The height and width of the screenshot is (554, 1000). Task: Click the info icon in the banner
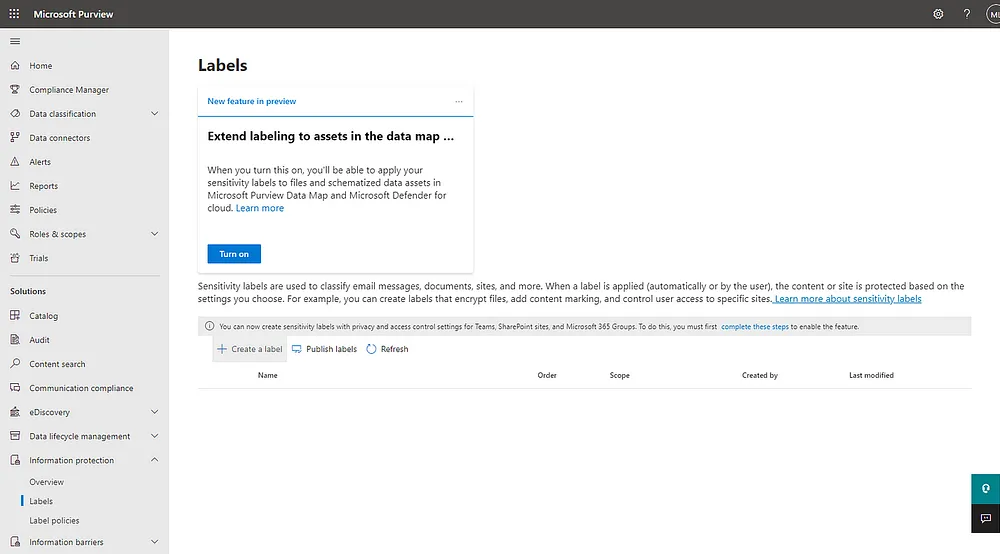point(209,326)
